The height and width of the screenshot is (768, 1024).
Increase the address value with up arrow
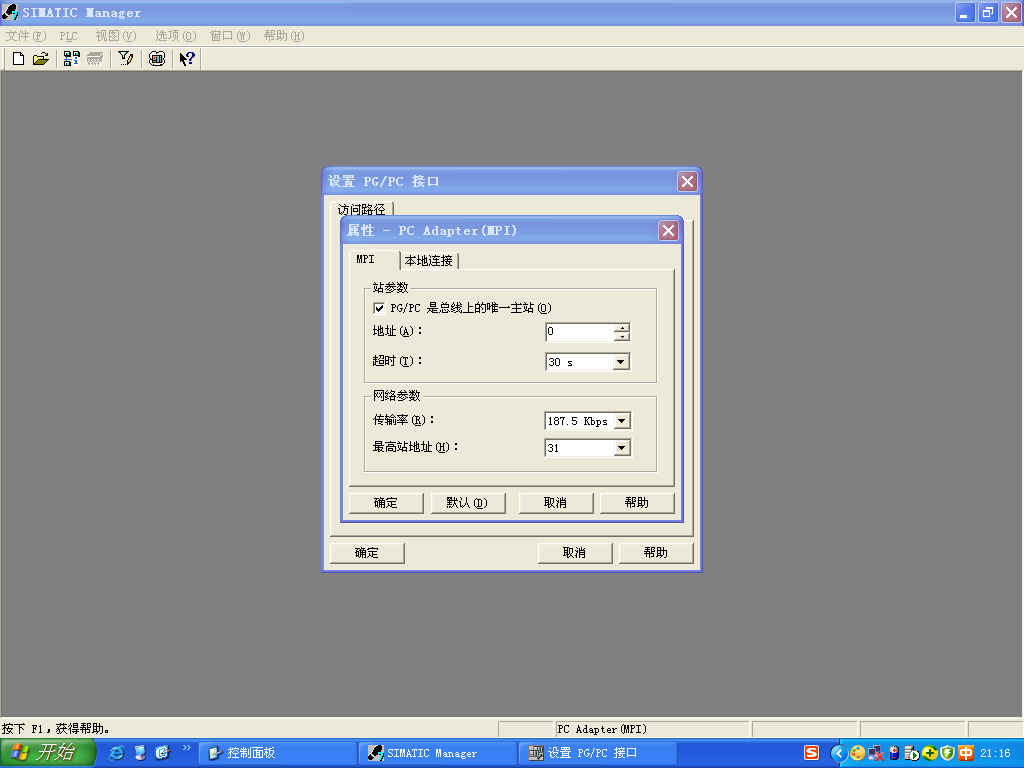point(622,328)
